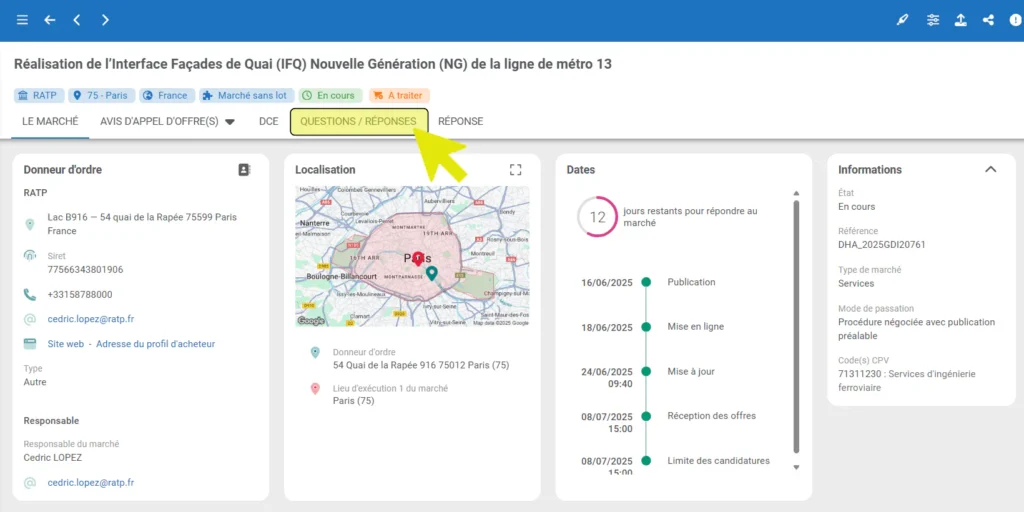1024x512 pixels.
Task: Open the Site web link
Action: (65, 344)
